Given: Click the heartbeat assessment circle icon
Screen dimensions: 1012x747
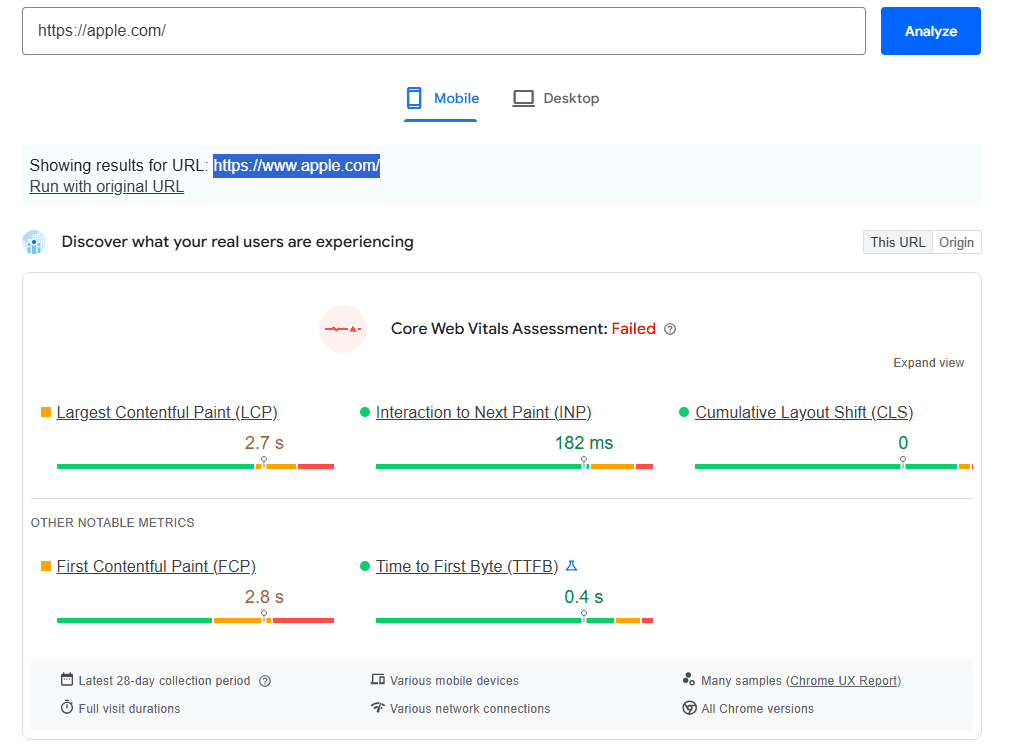Looking at the screenshot, I should click(x=343, y=328).
